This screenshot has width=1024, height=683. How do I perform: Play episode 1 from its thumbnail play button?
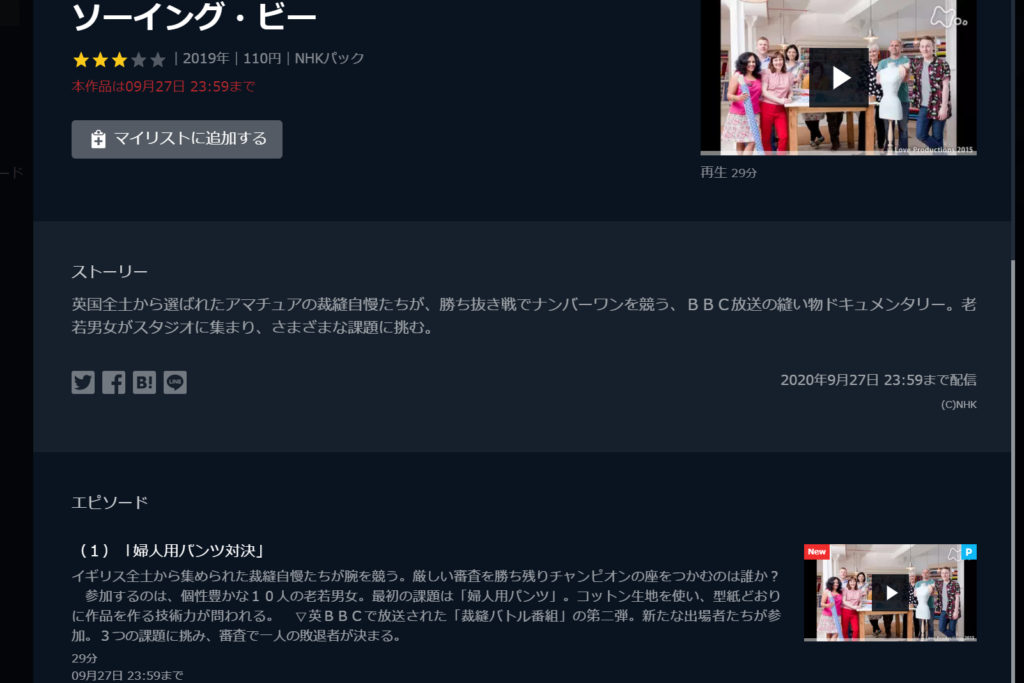click(x=890, y=592)
